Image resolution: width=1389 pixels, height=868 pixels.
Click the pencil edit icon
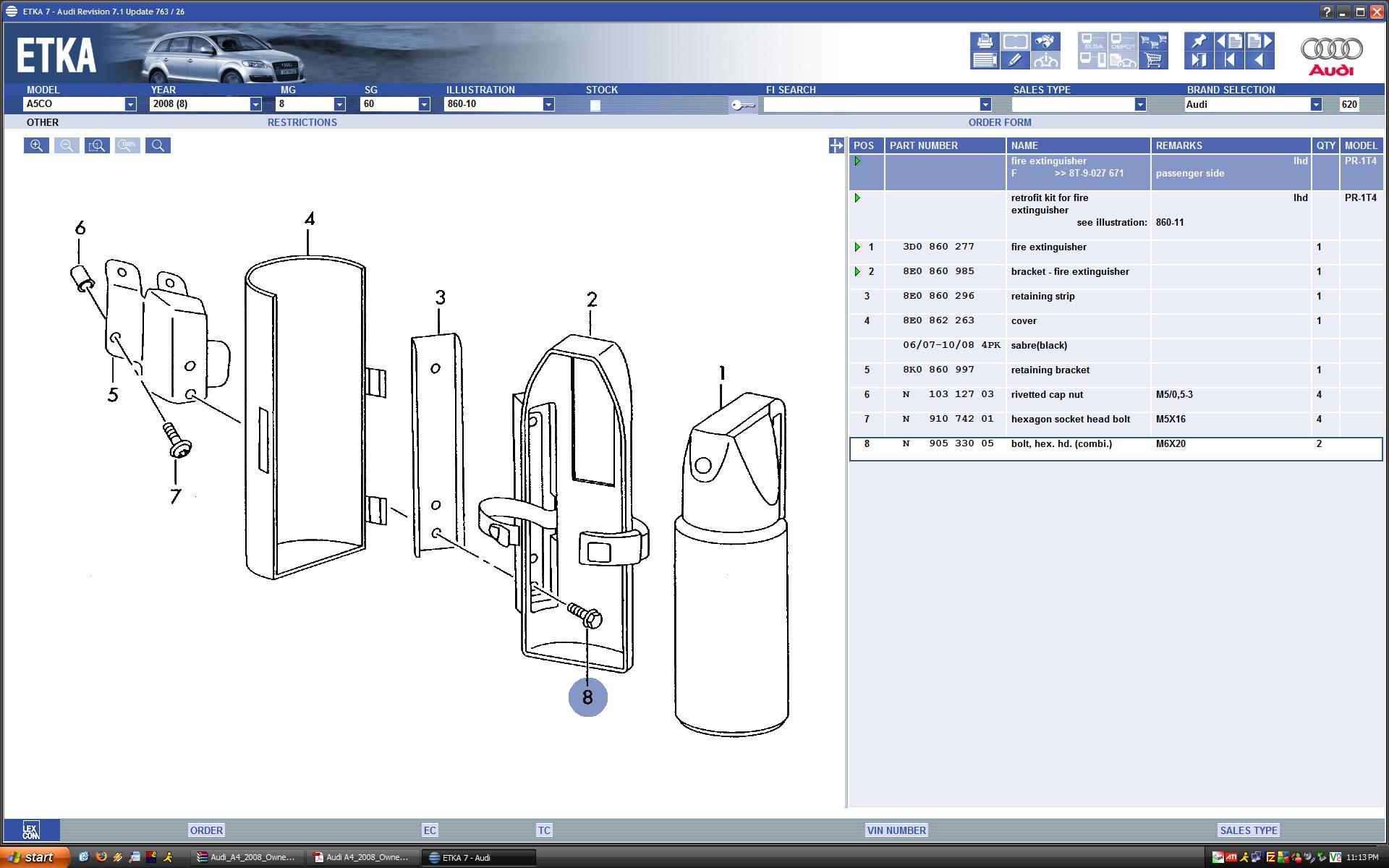pos(1015,60)
